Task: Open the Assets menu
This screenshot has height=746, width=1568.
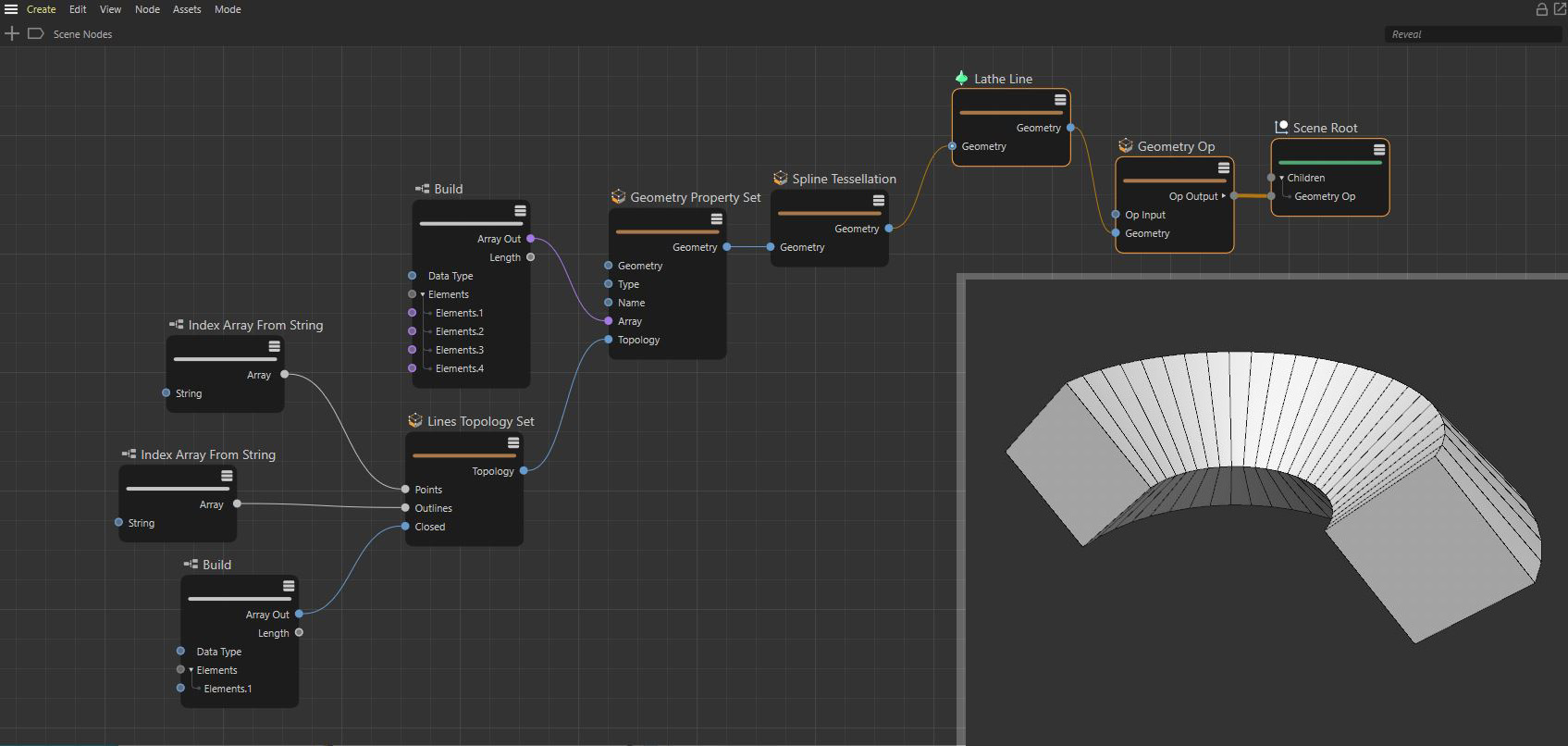Action: pyautogui.click(x=187, y=9)
